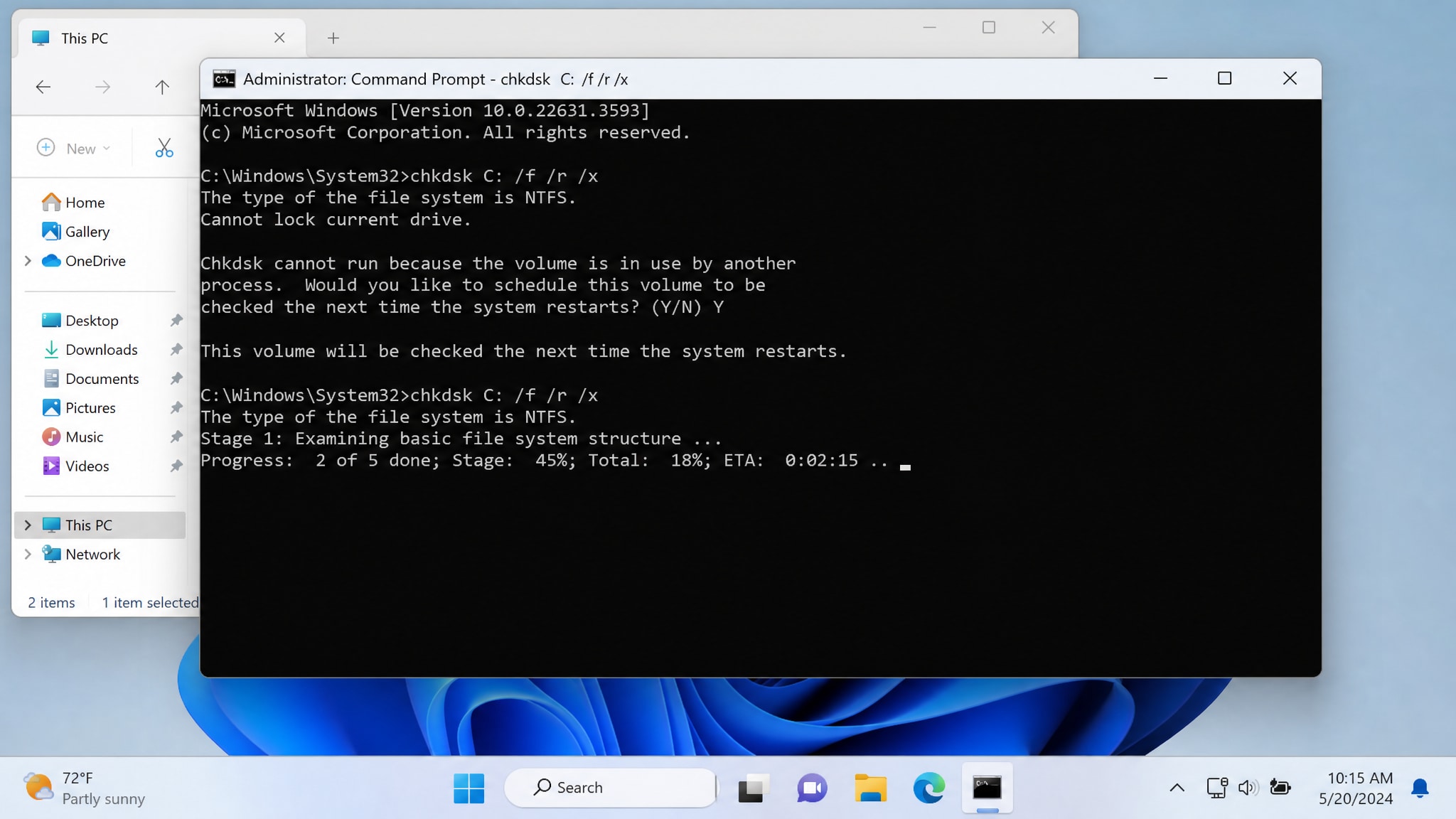Click the pin icon next to Desktop
This screenshot has width=1456, height=819.
[x=176, y=321]
